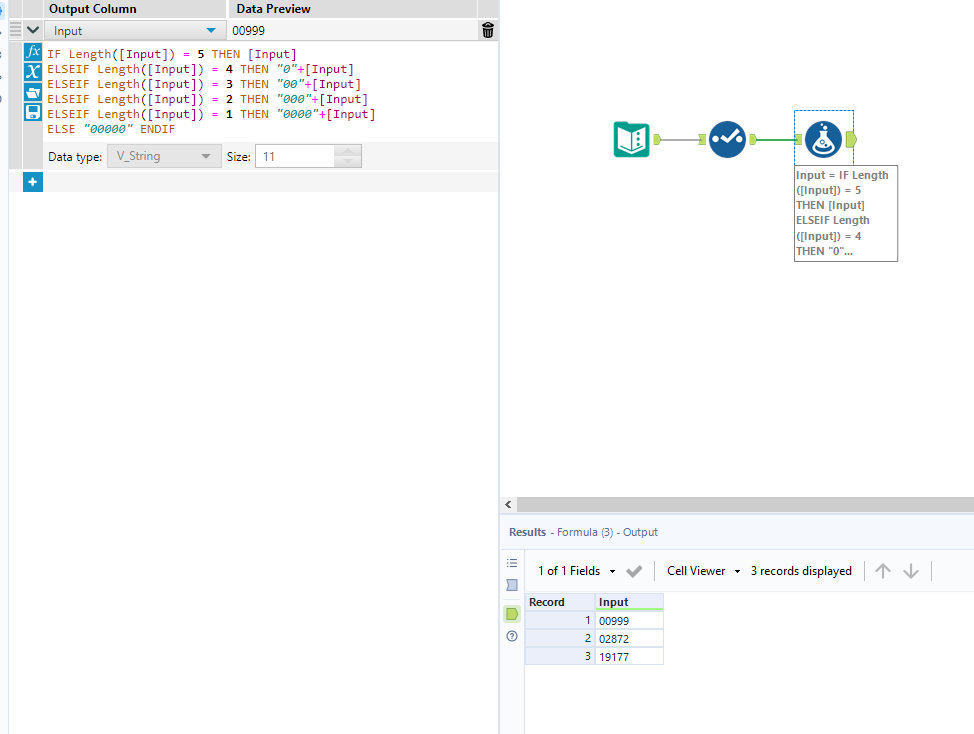Click the down navigation arrow in Results
Viewport: 974px width, 734px height.
(911, 570)
